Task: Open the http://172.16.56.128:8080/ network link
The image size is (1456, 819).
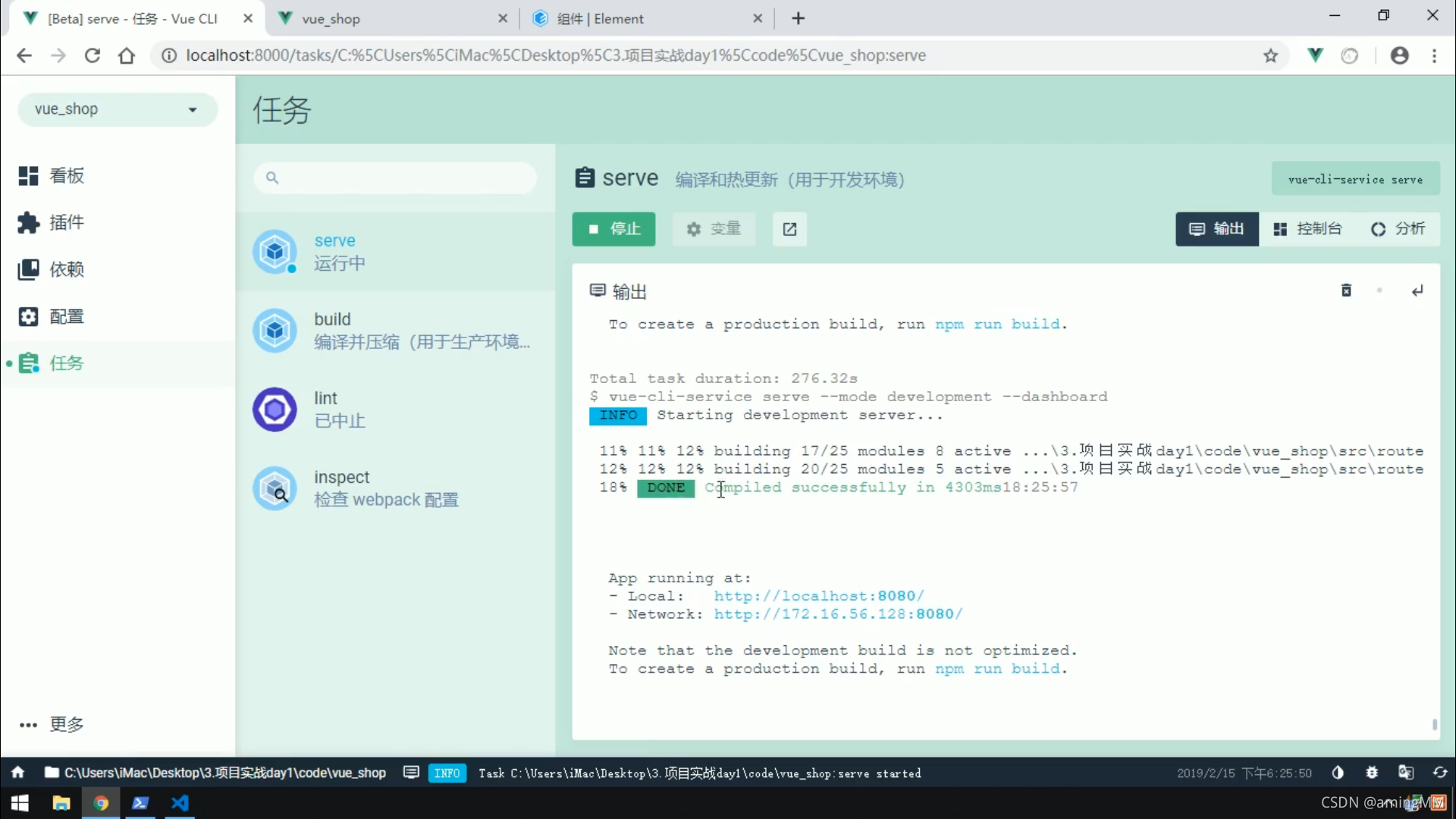Action: (838, 614)
